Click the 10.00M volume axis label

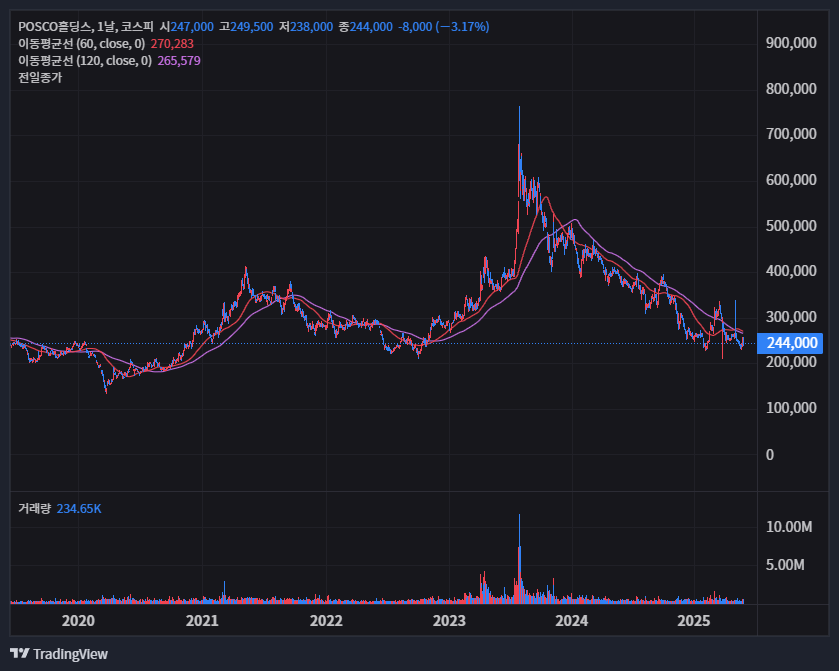coord(789,527)
